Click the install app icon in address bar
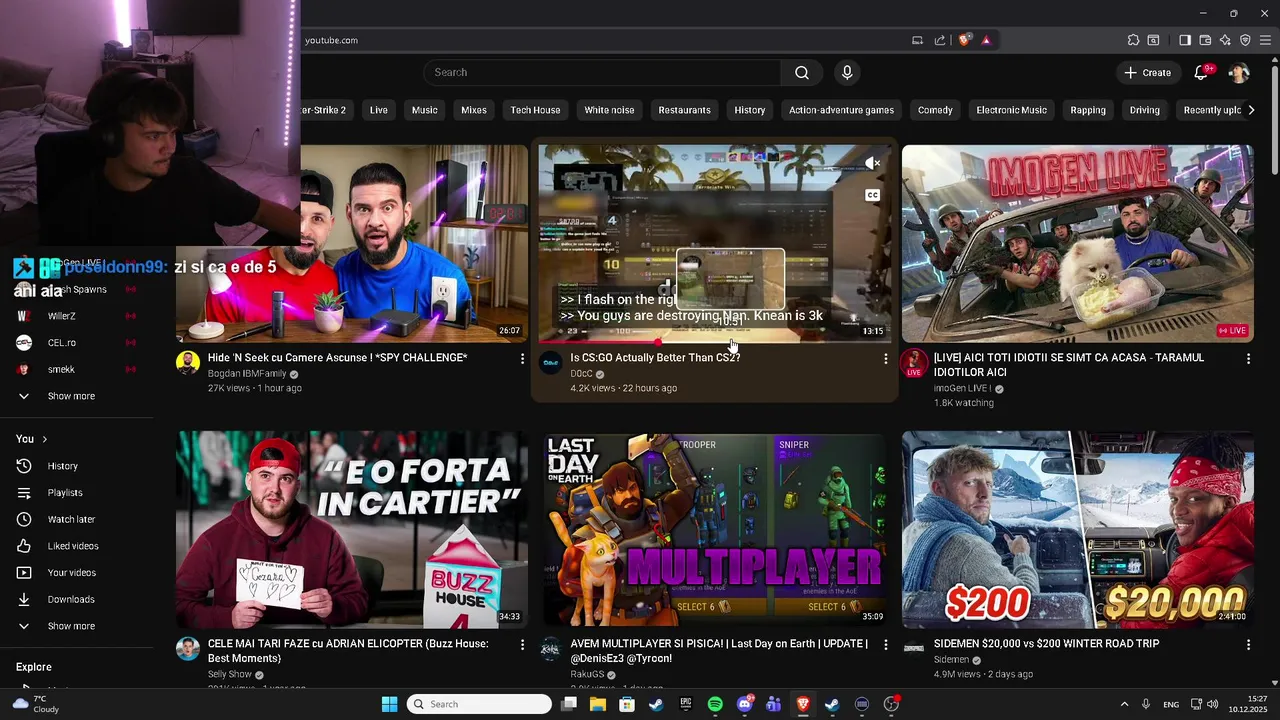 coord(917,40)
